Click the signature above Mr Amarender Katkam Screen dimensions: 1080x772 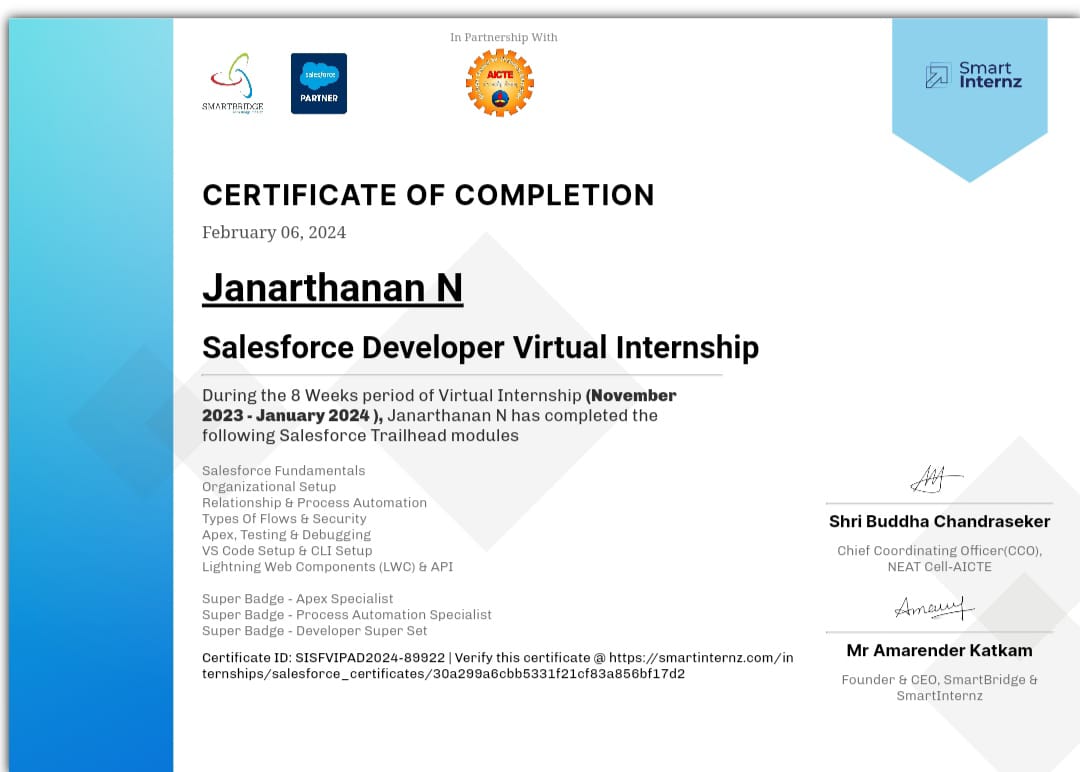934,608
